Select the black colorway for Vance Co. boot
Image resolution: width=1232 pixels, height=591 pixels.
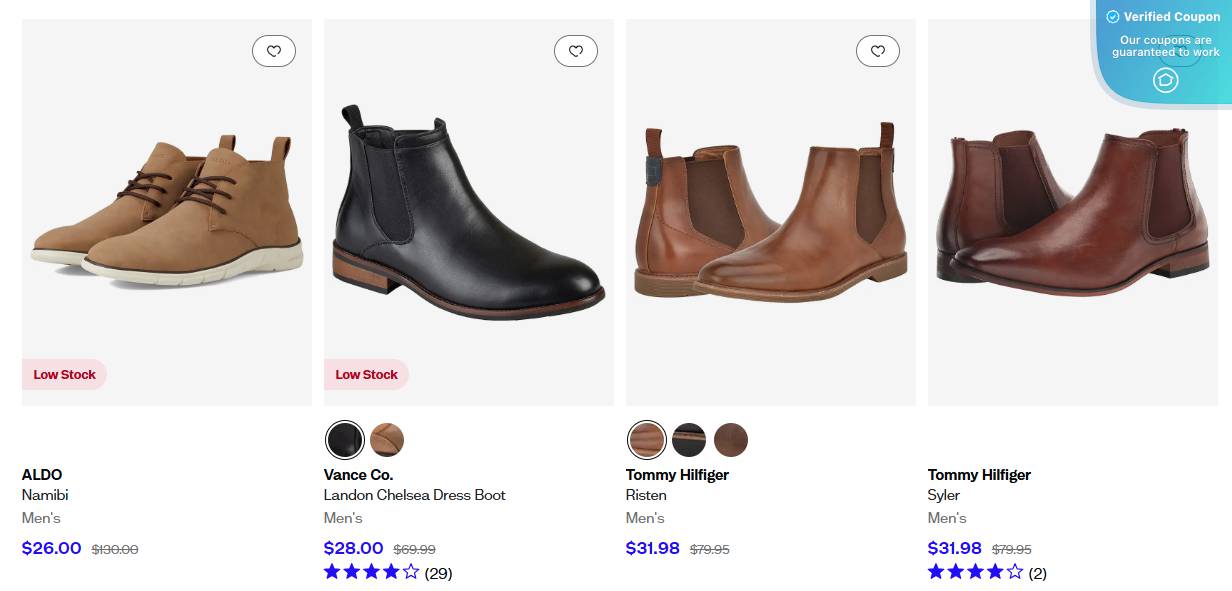(x=344, y=439)
